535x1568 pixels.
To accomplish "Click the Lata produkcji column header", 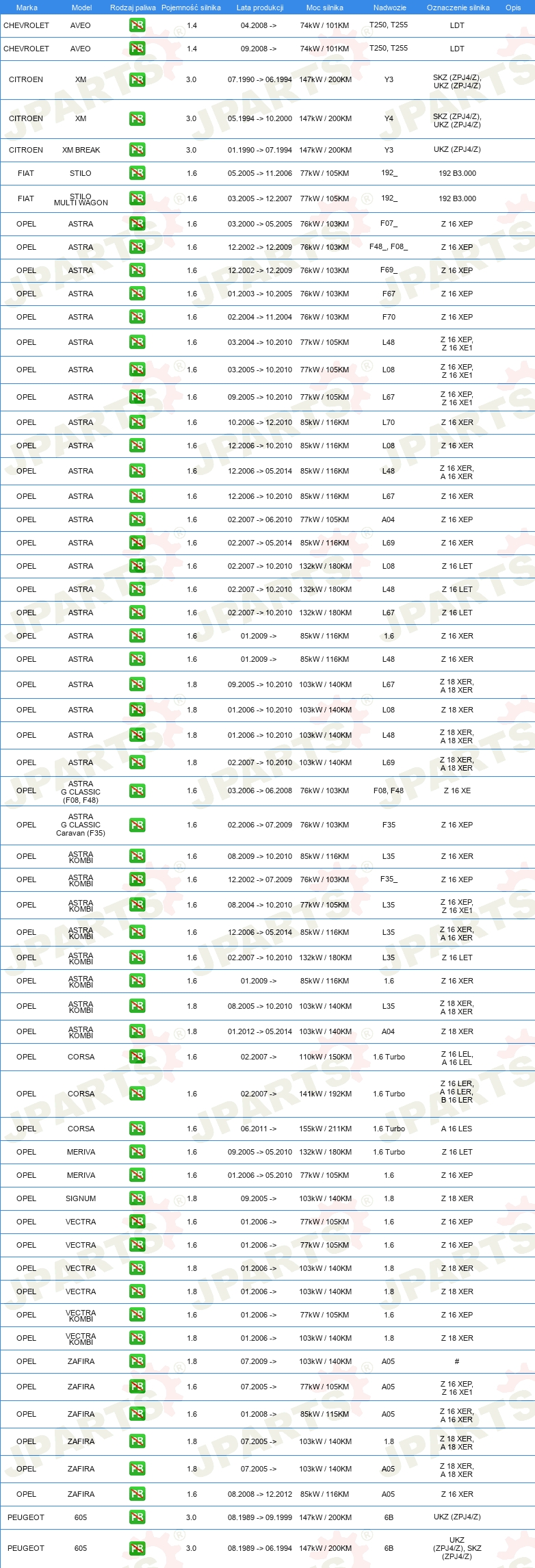I will pyautogui.click(x=260, y=8).
